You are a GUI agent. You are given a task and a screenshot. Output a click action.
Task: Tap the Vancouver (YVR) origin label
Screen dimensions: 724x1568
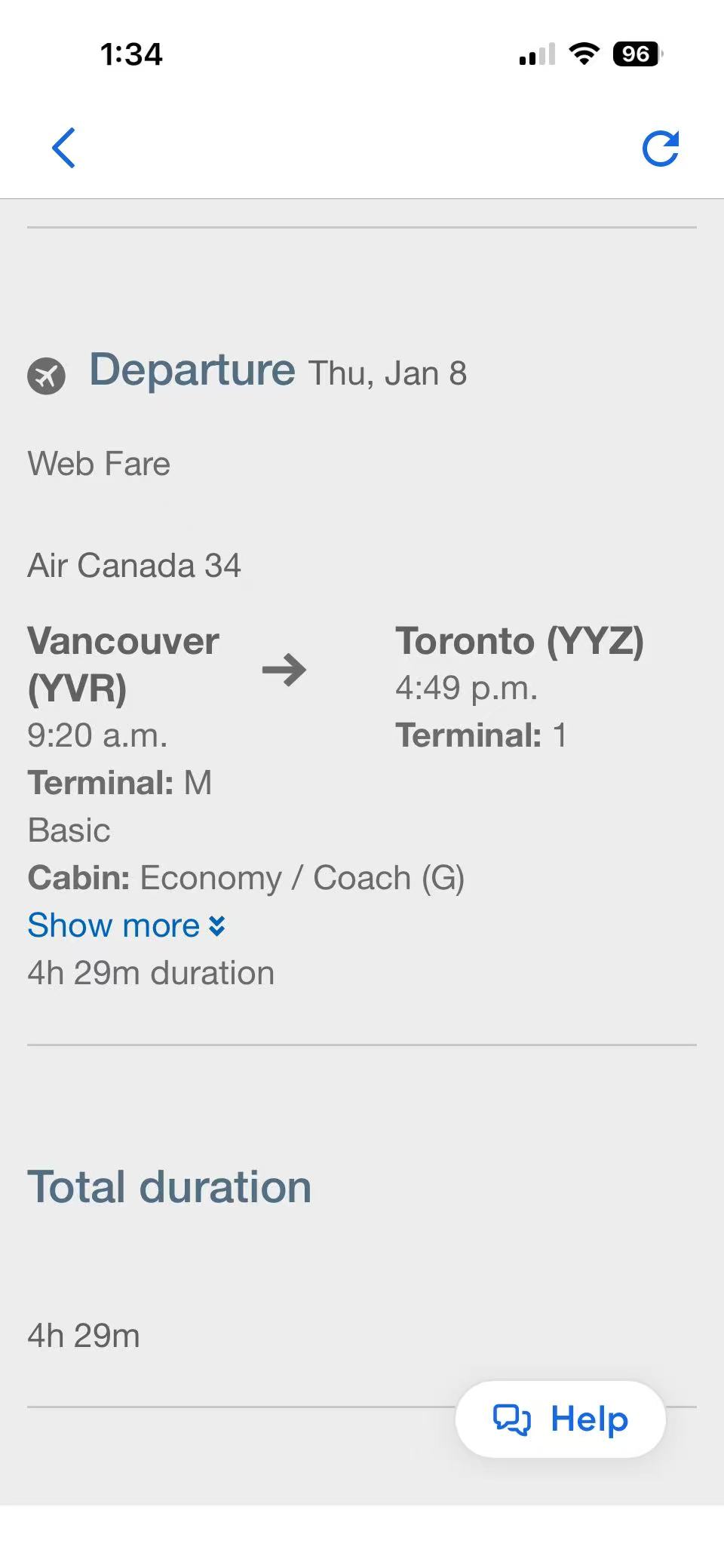tap(123, 664)
